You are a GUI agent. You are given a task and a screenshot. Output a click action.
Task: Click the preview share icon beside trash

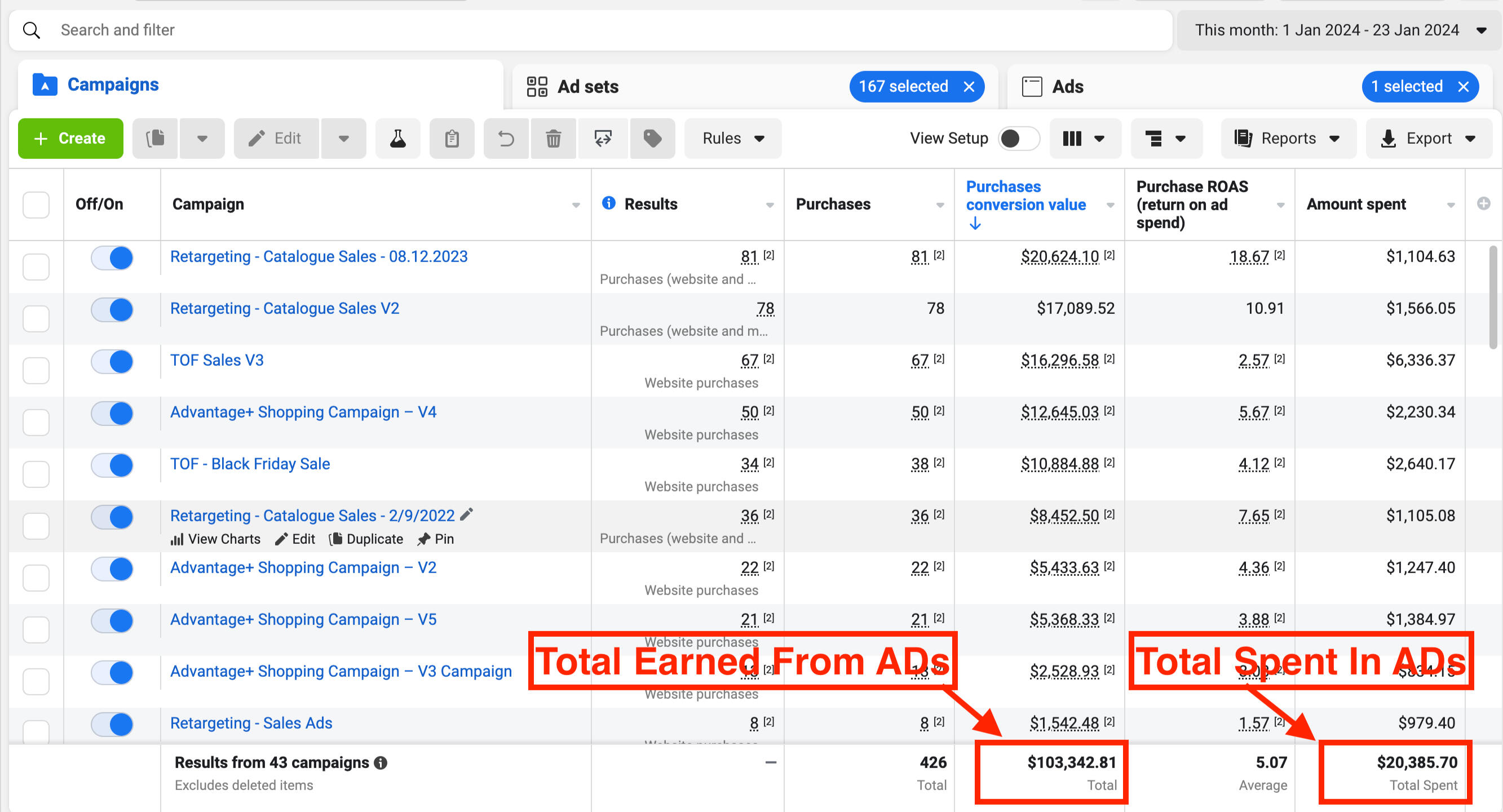603,138
